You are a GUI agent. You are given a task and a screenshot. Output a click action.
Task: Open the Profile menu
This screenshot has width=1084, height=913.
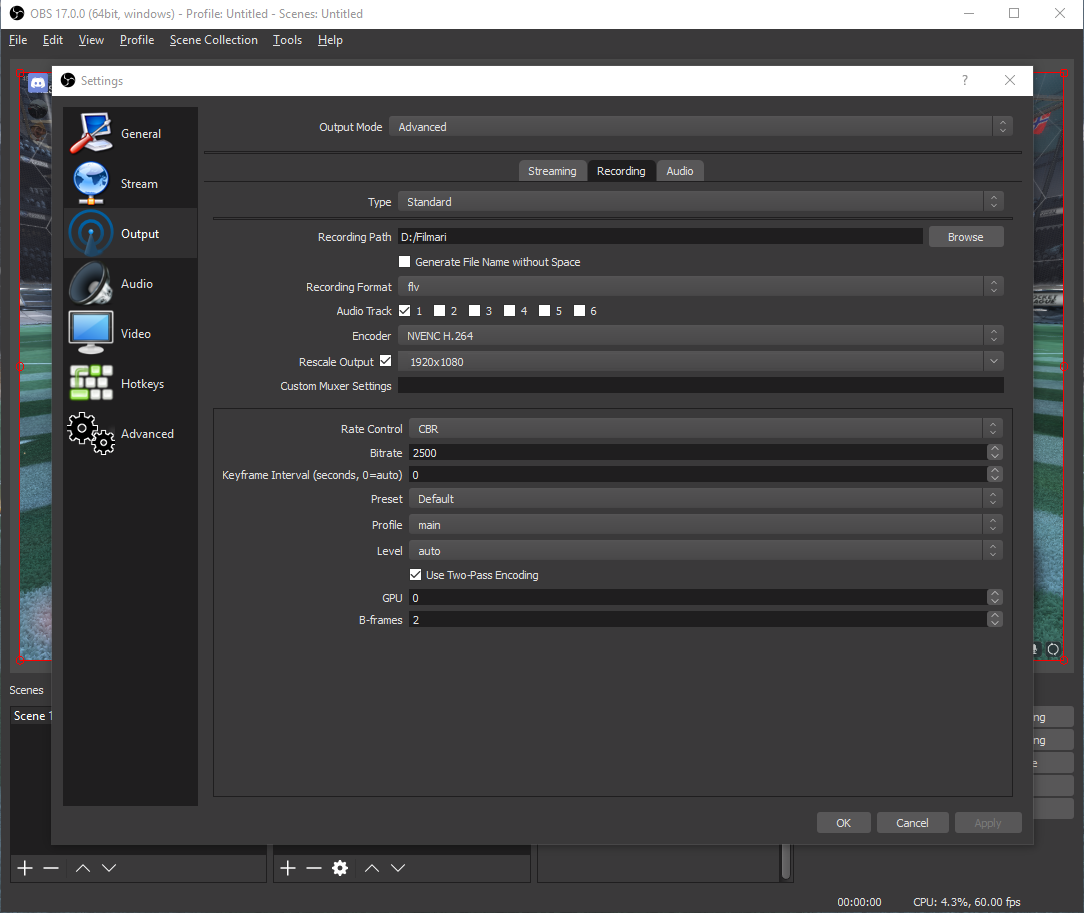click(137, 40)
